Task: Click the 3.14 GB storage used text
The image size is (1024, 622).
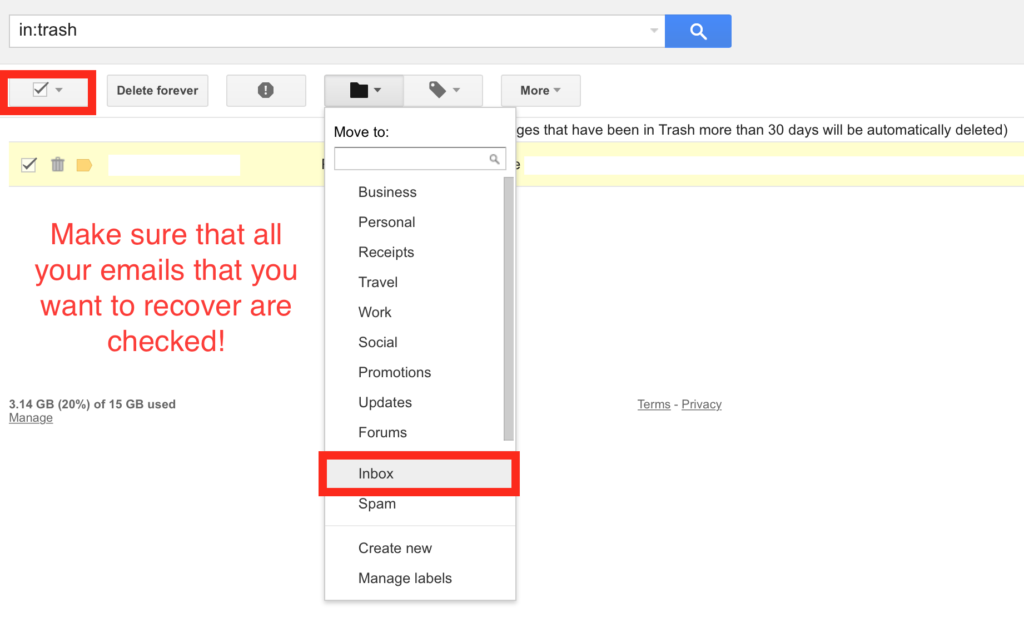Action: 92,404
